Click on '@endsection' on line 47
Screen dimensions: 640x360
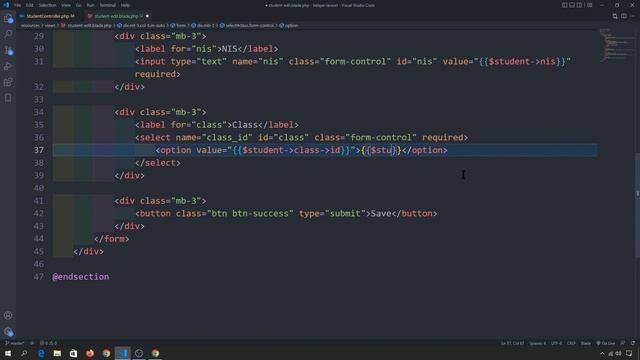[80, 277]
